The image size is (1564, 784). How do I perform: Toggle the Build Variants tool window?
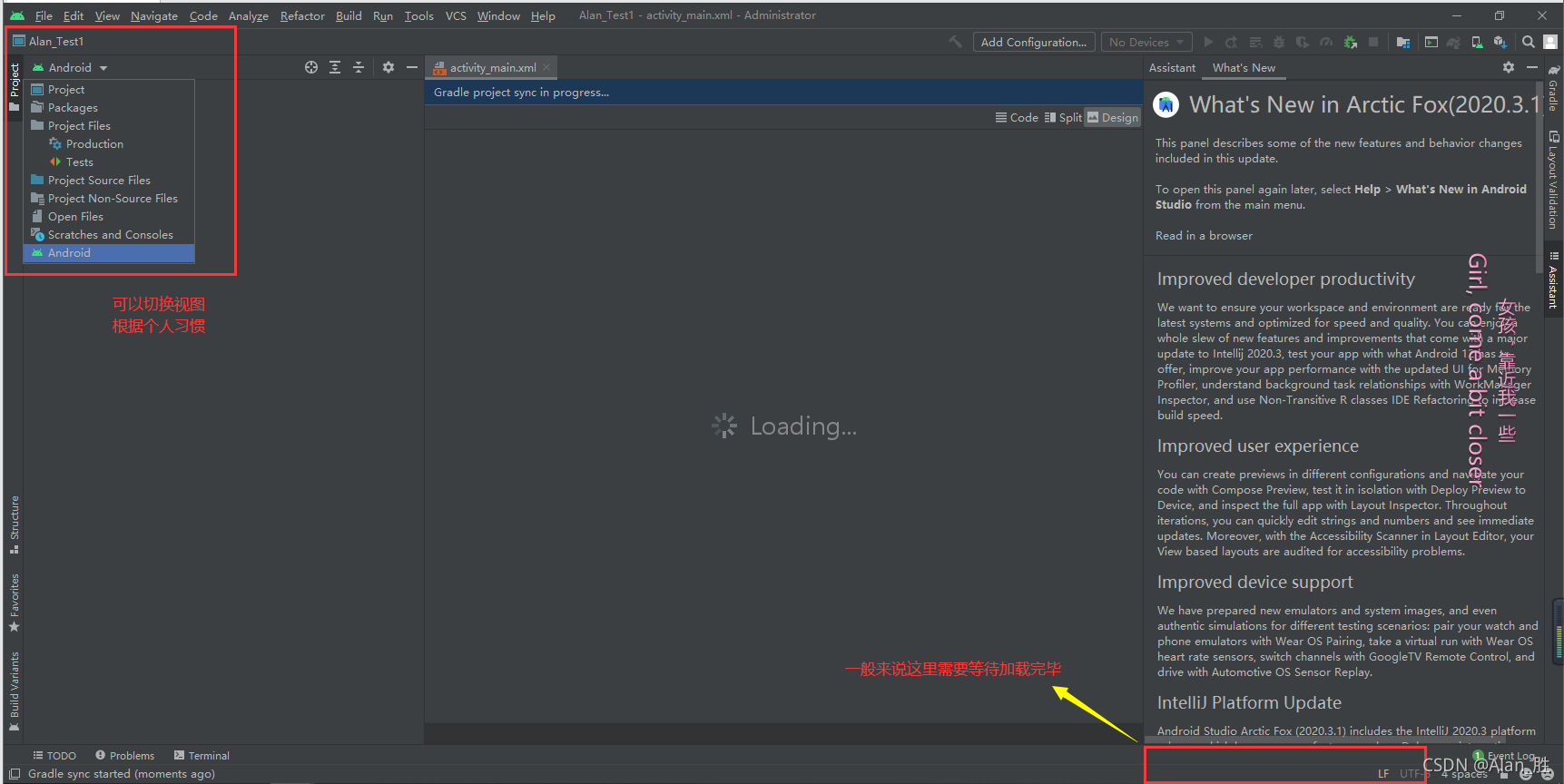[x=14, y=691]
